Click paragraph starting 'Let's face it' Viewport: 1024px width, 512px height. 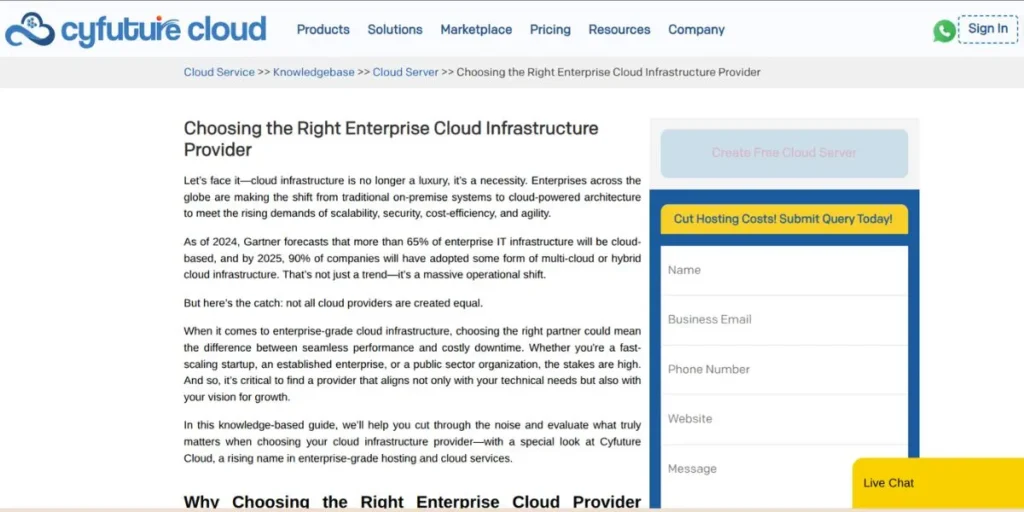pos(412,197)
